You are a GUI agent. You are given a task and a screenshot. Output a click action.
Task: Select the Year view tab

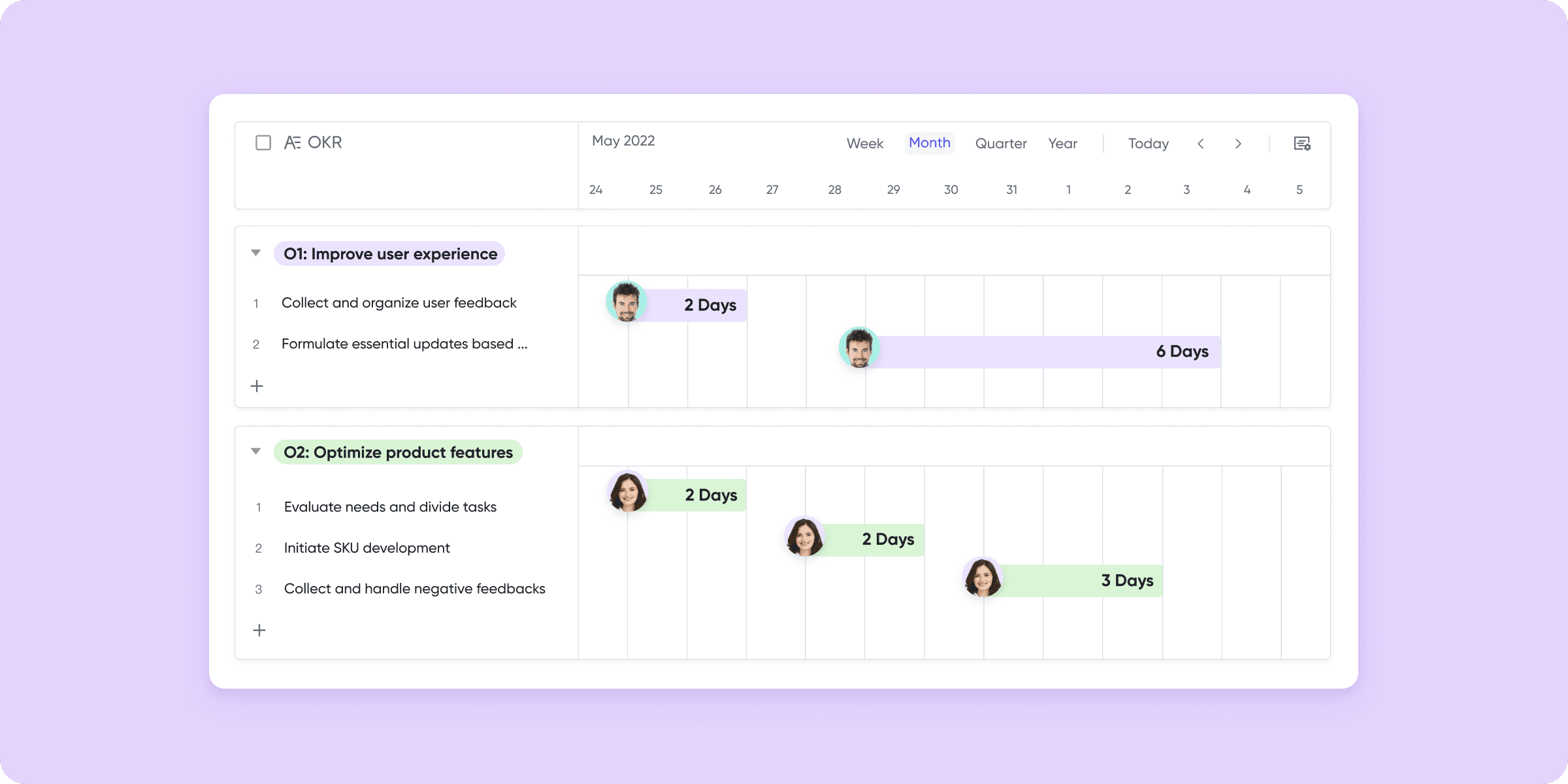pos(1062,143)
